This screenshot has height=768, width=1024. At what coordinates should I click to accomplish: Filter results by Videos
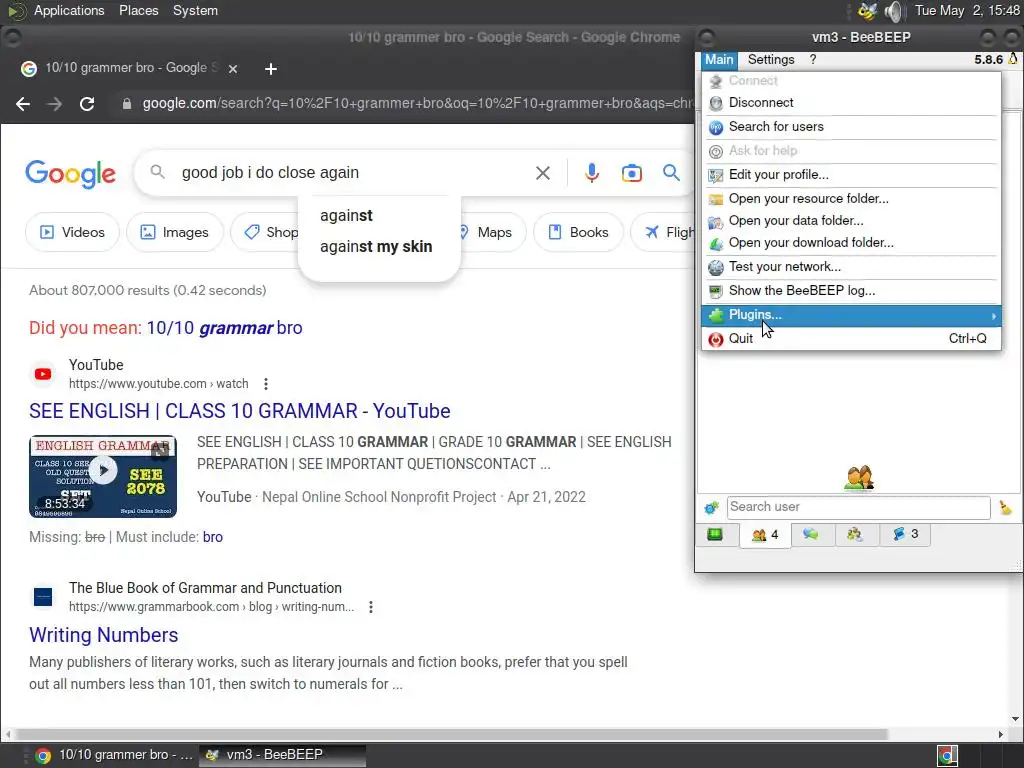72,232
